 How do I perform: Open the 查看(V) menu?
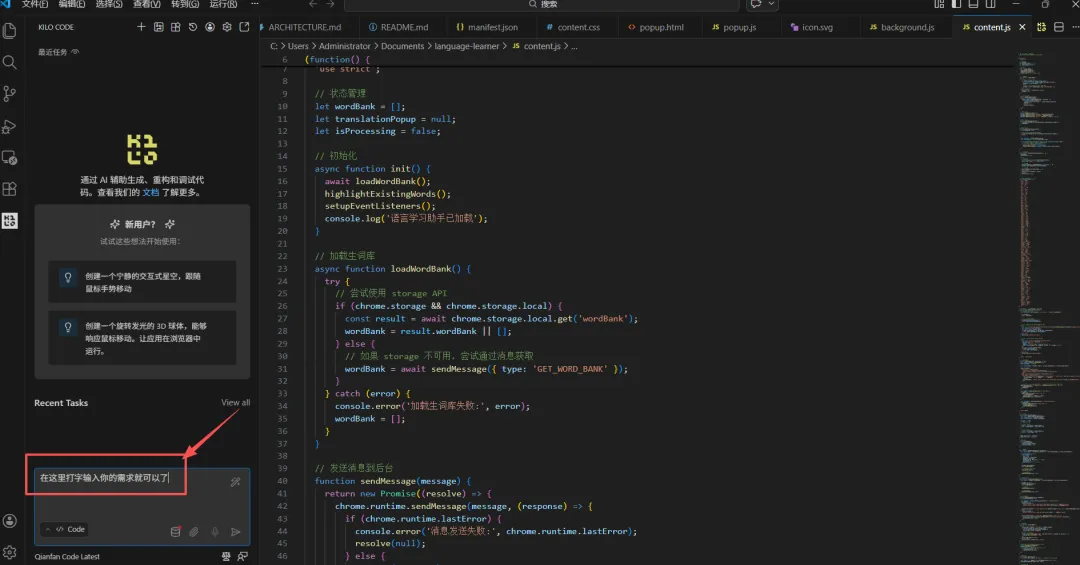(x=147, y=4)
